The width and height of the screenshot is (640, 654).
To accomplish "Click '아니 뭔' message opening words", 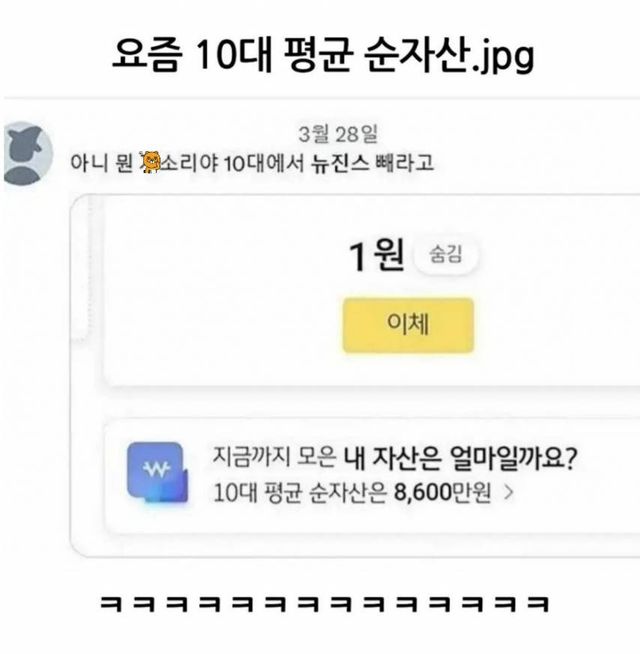I will coord(101,163).
